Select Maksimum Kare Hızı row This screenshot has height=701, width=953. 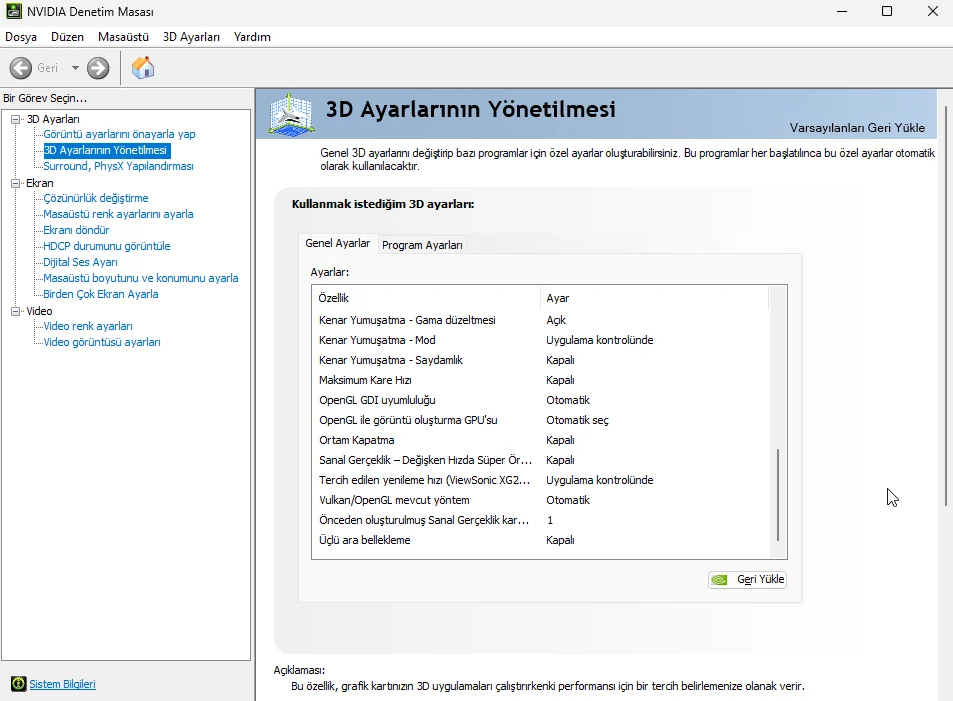tap(541, 380)
